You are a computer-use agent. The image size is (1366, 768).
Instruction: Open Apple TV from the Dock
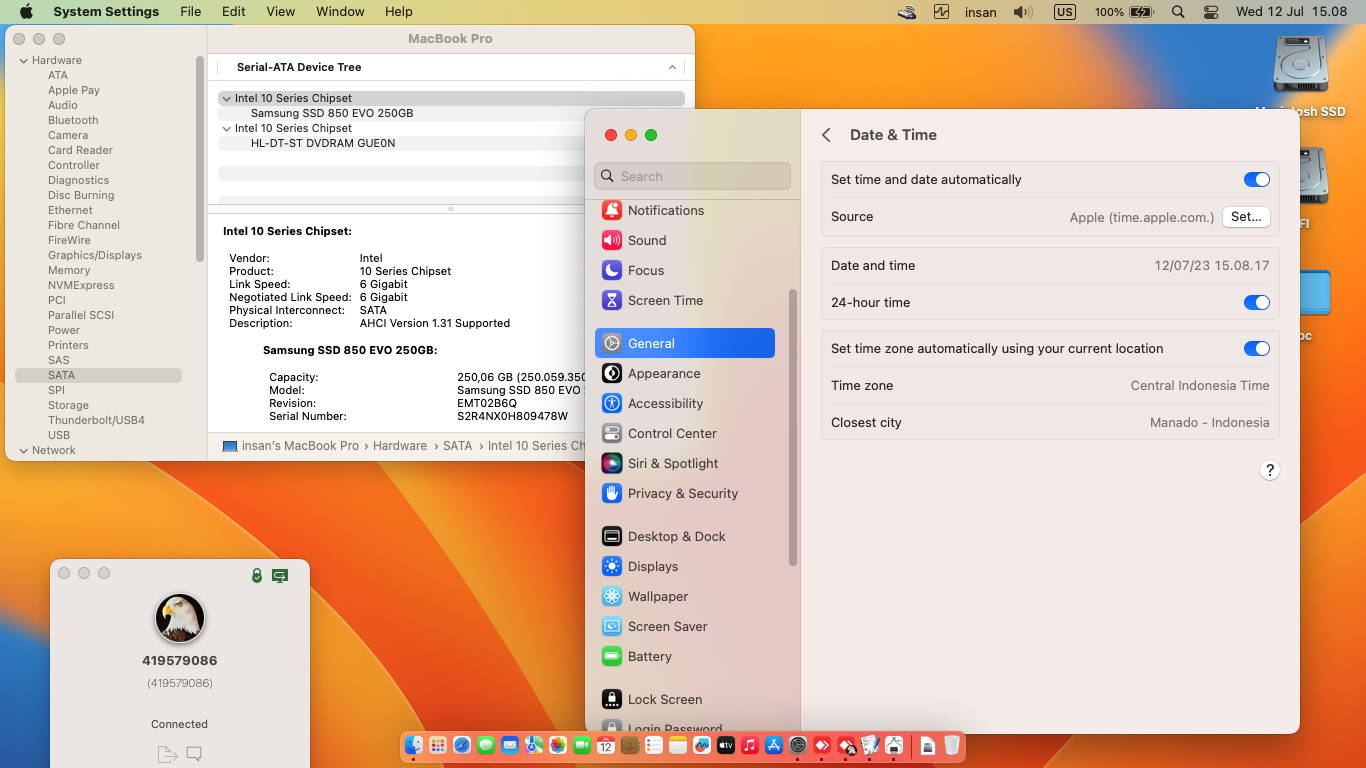click(x=726, y=745)
